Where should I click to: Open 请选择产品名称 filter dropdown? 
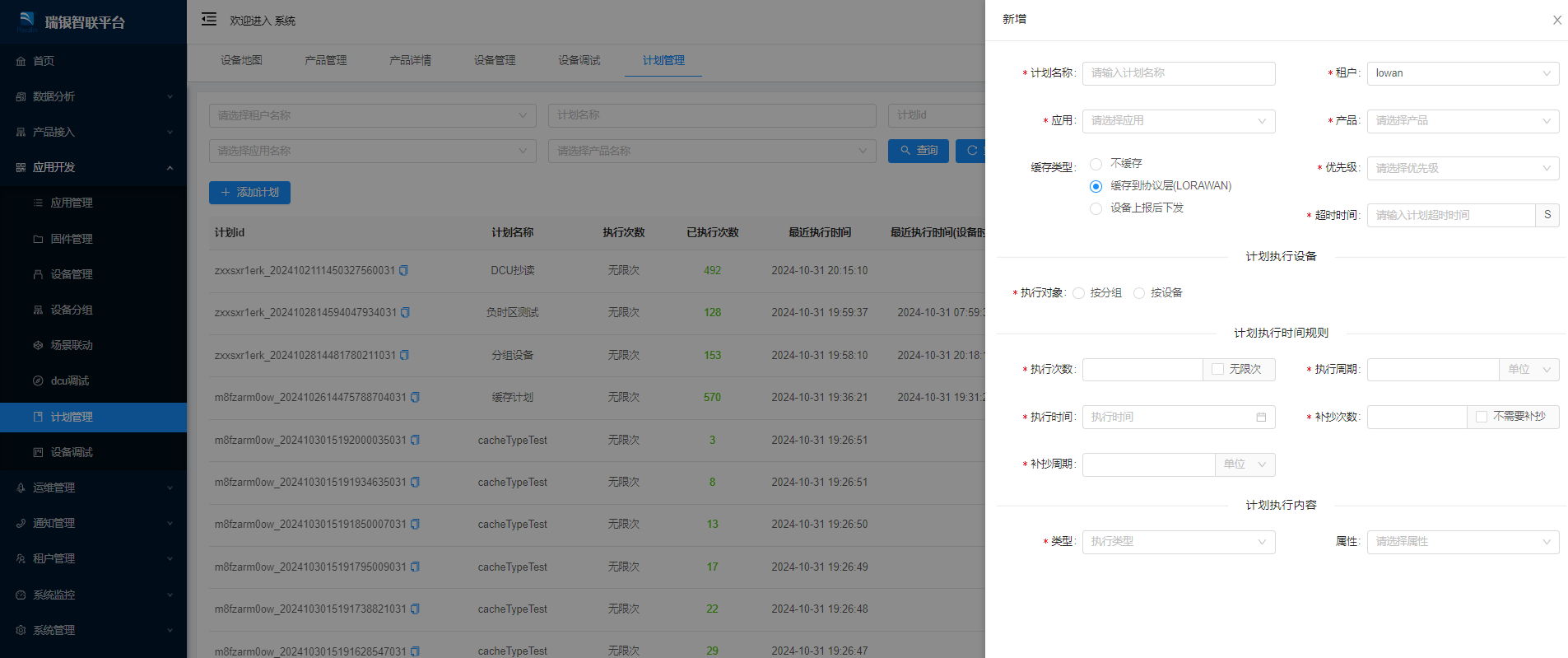pos(712,151)
